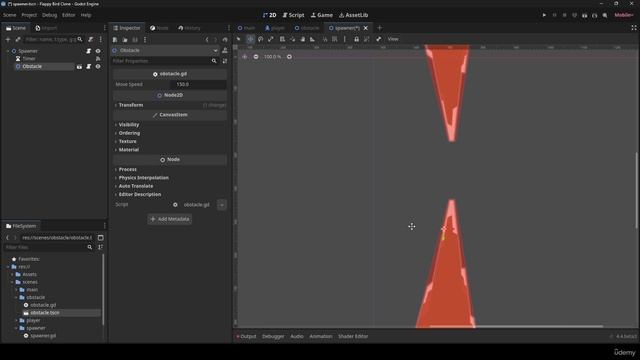640x360 pixels.
Task: Click the Pan Mode hand tool
Action: (303, 39)
